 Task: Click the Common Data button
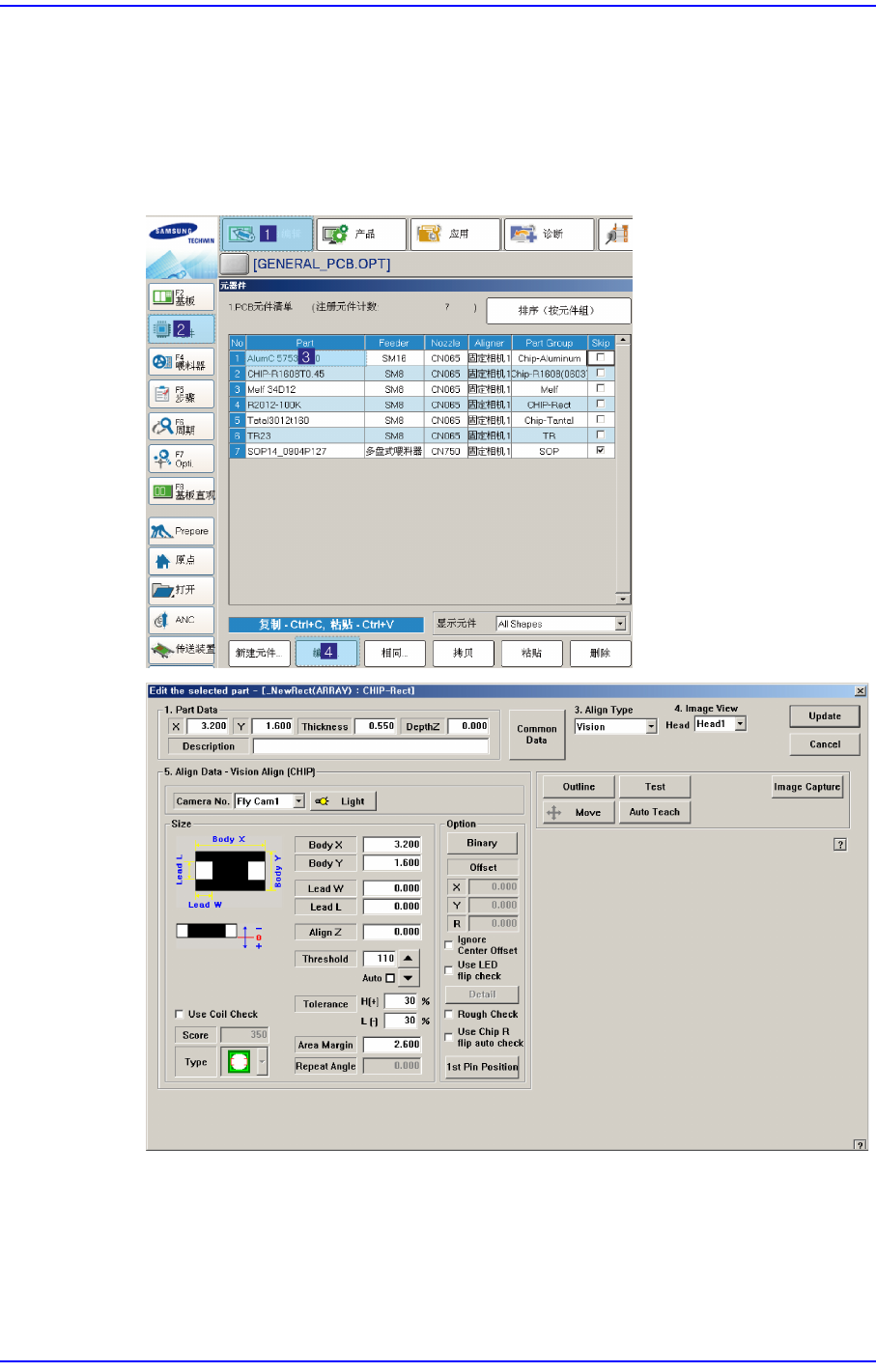(537, 735)
